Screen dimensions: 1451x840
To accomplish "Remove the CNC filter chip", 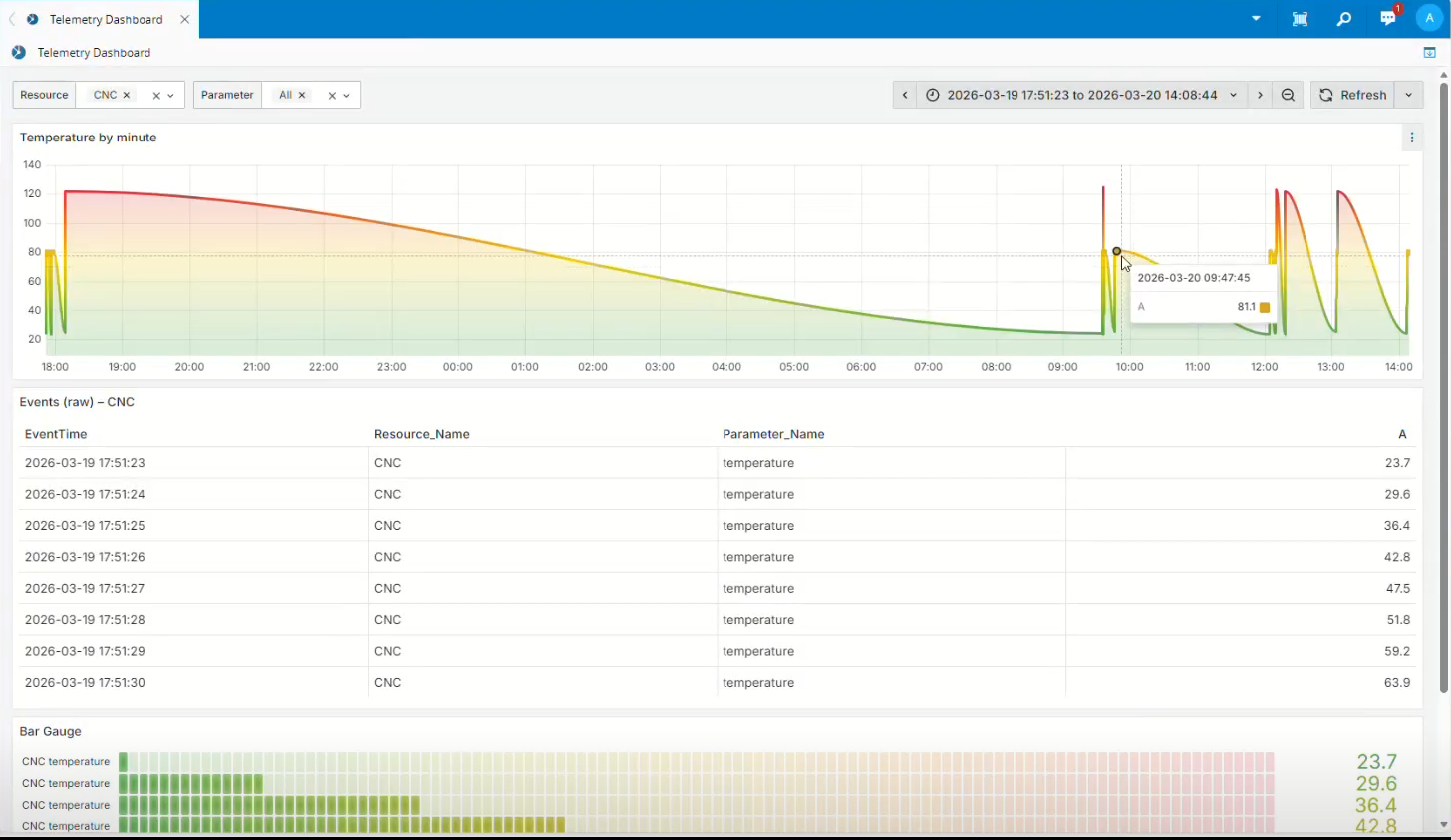I will (x=125, y=95).
